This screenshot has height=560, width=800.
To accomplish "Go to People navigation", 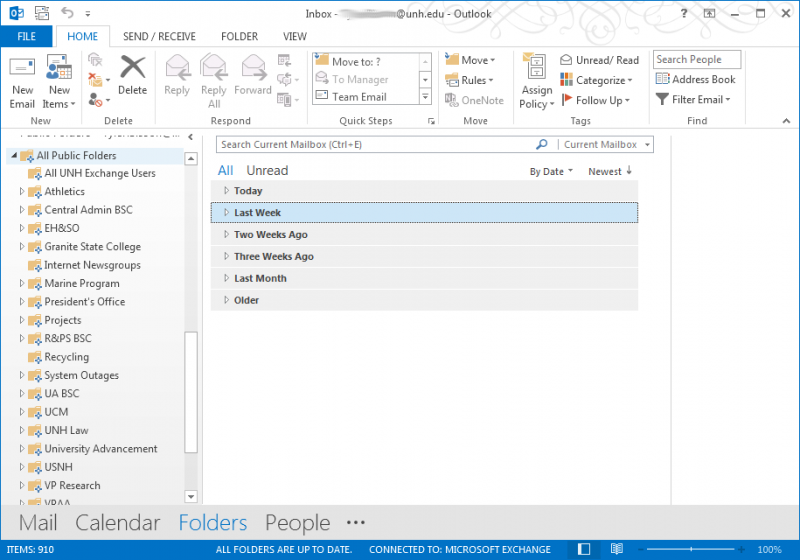I will click(297, 523).
